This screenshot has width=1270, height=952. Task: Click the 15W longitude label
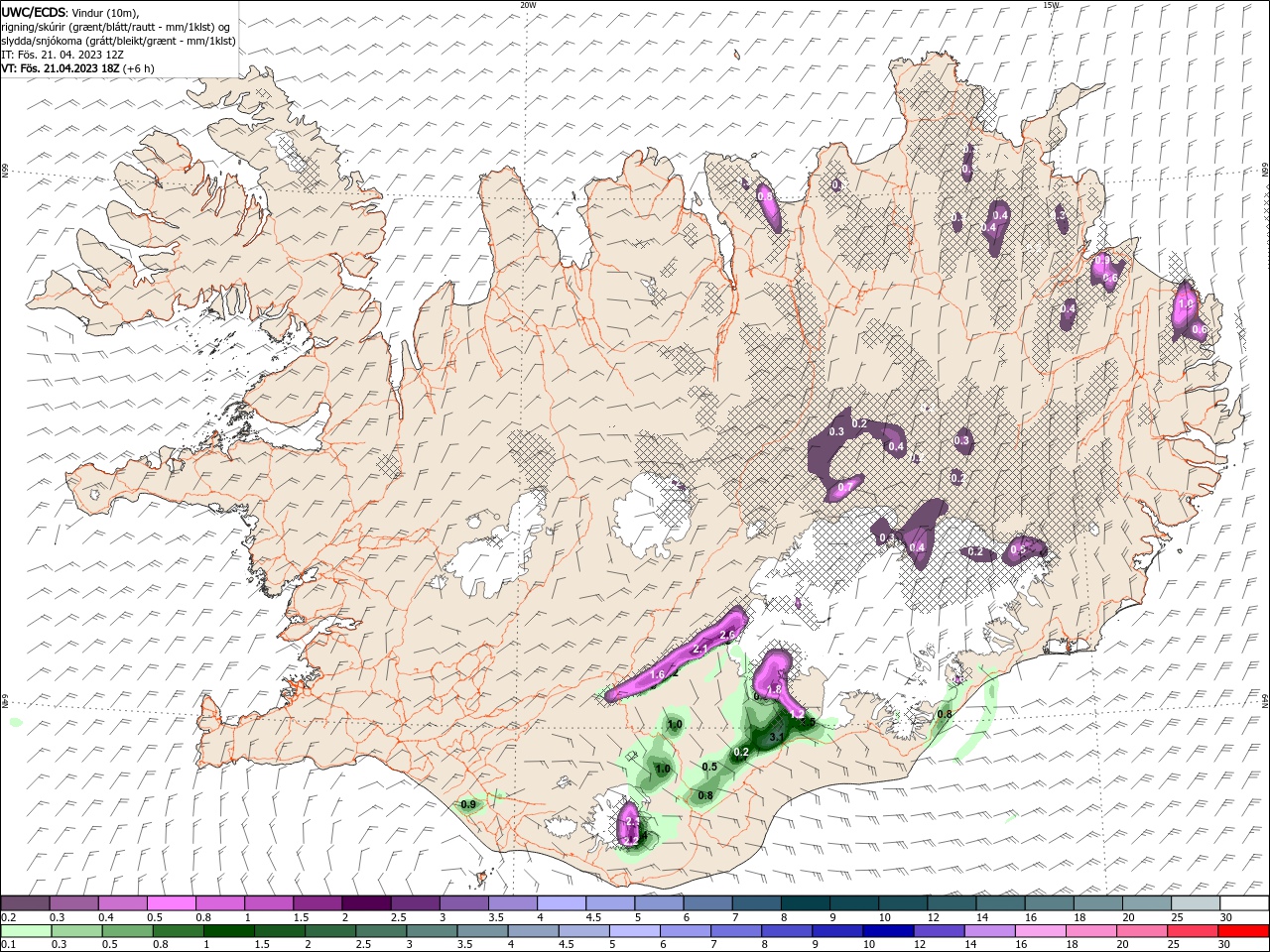(1051, 4)
